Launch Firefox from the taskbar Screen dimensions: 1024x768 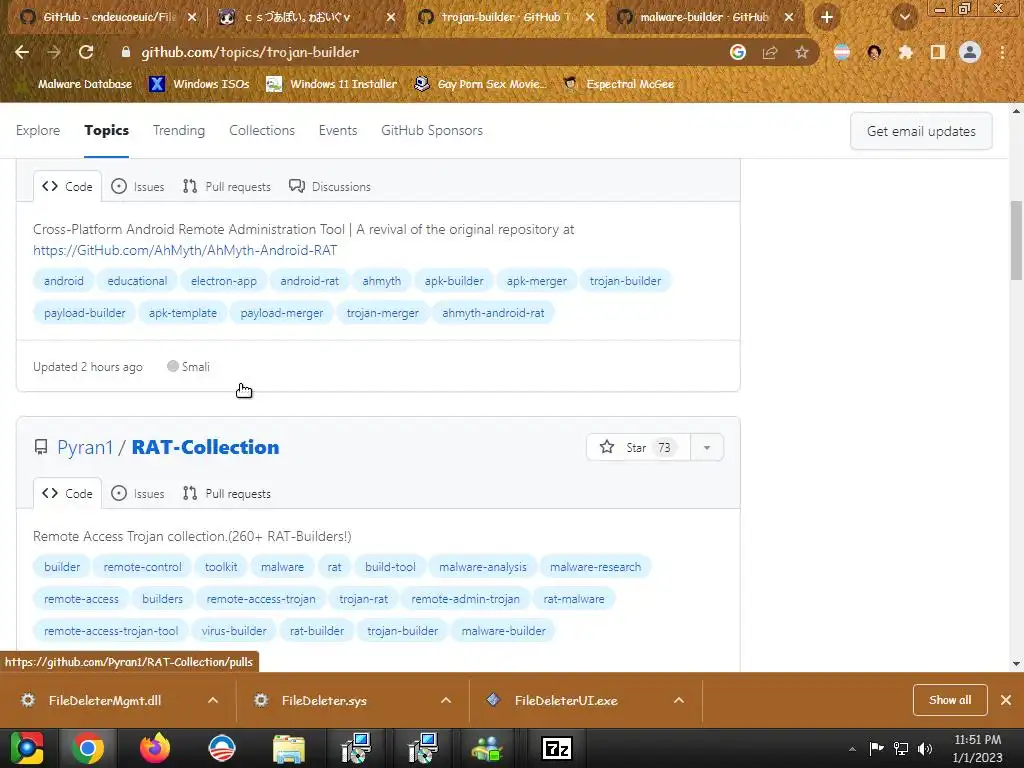(155, 748)
